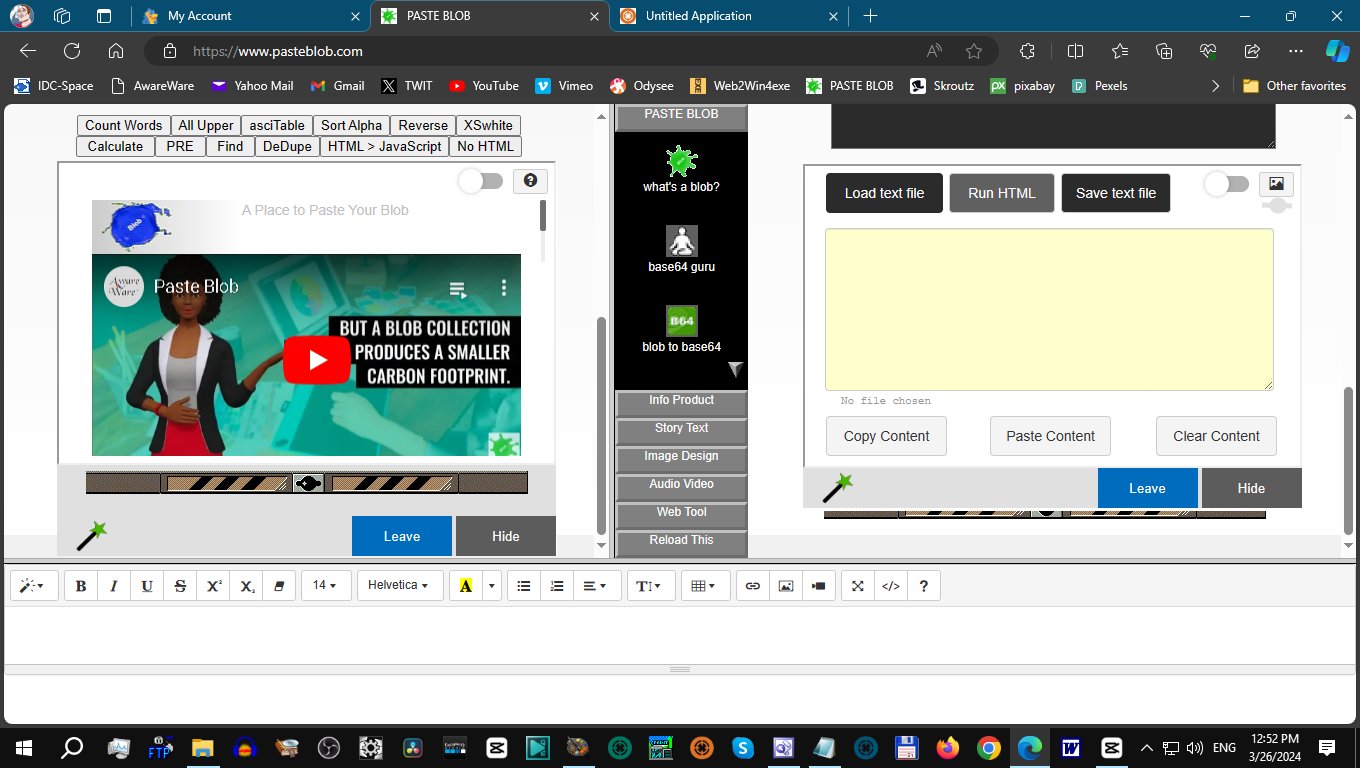Click the black help circle button above video
The width and height of the screenshot is (1360, 768).
click(530, 180)
